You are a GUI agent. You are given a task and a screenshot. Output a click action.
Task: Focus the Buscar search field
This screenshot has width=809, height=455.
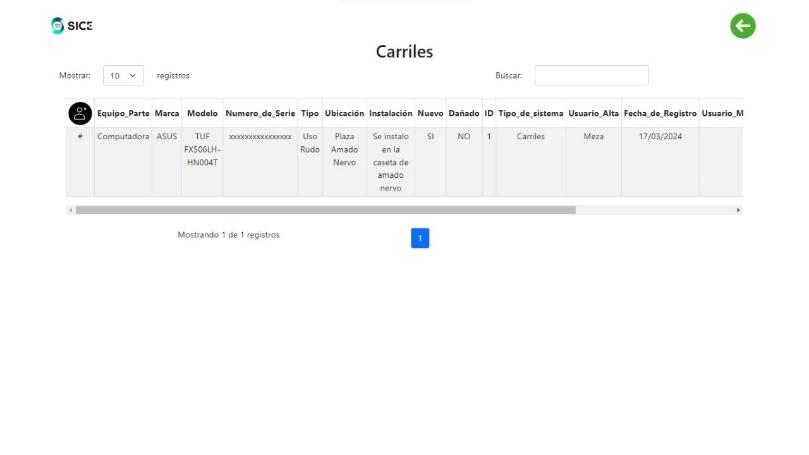click(x=591, y=75)
